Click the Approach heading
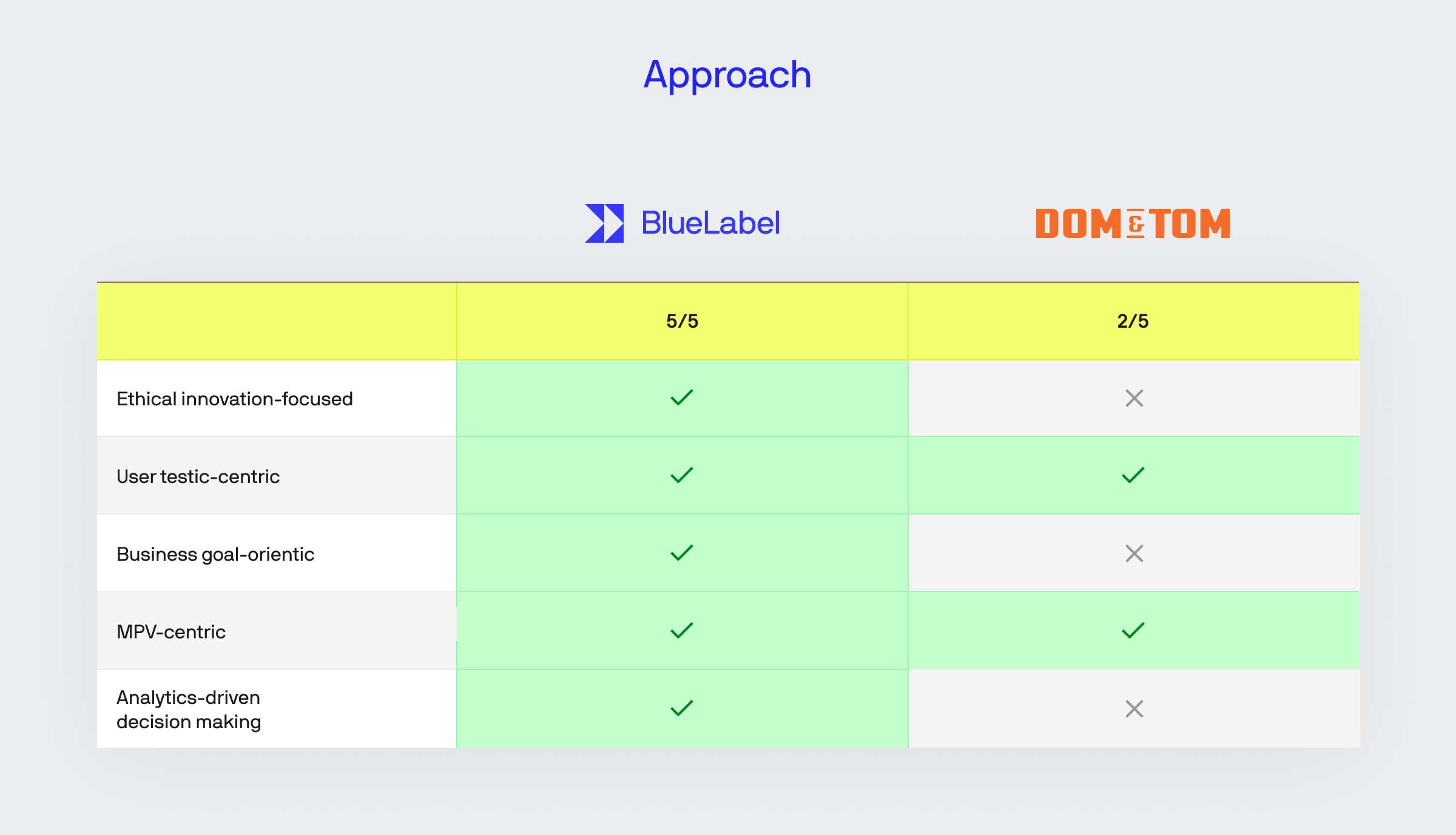1456x835 pixels. (x=727, y=76)
